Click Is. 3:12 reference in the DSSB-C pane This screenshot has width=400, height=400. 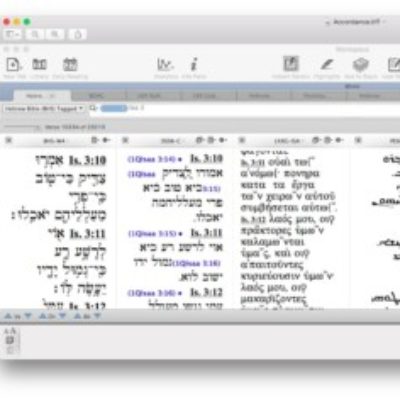click(x=206, y=292)
